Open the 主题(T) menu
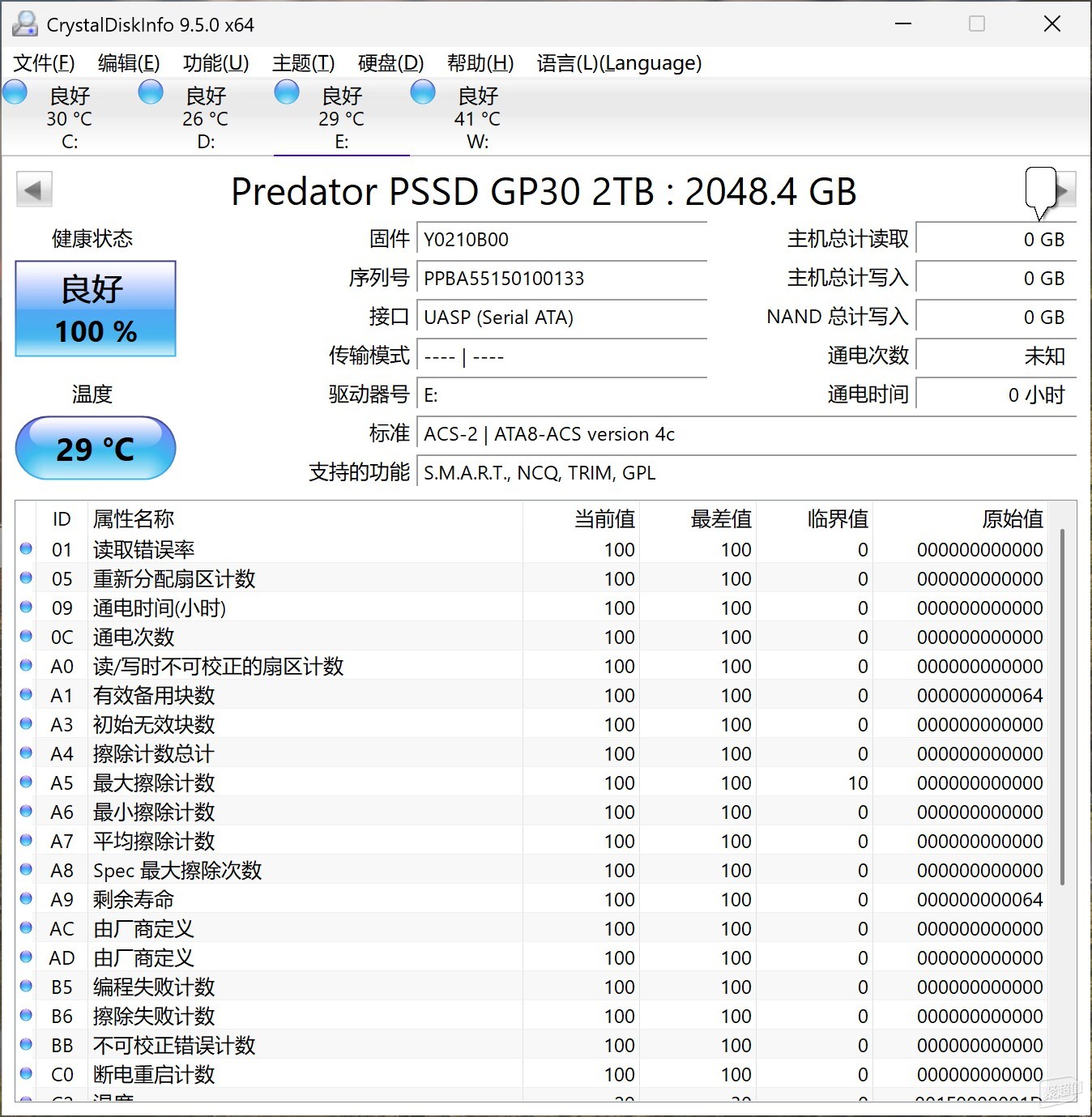Viewport: 1092px width, 1117px height. [x=304, y=63]
